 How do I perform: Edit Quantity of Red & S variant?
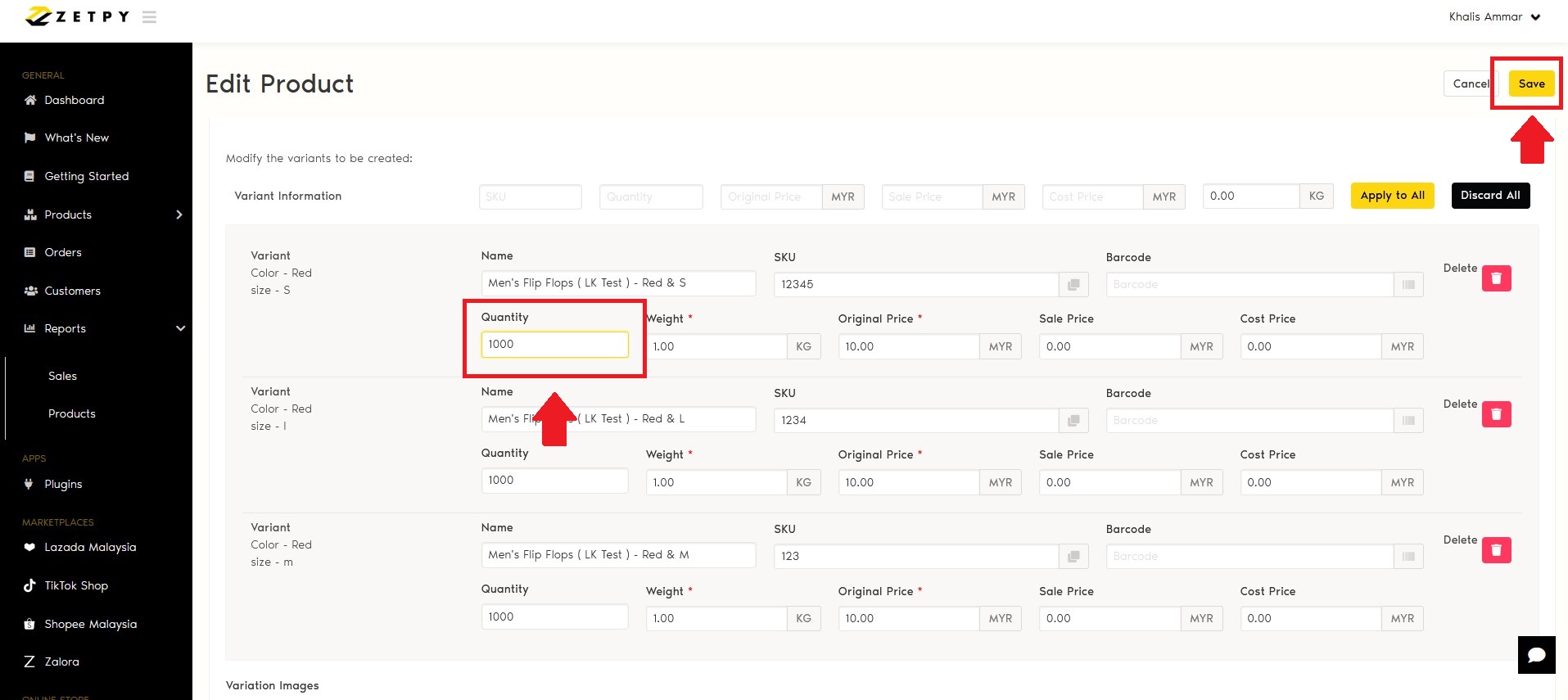tap(554, 345)
